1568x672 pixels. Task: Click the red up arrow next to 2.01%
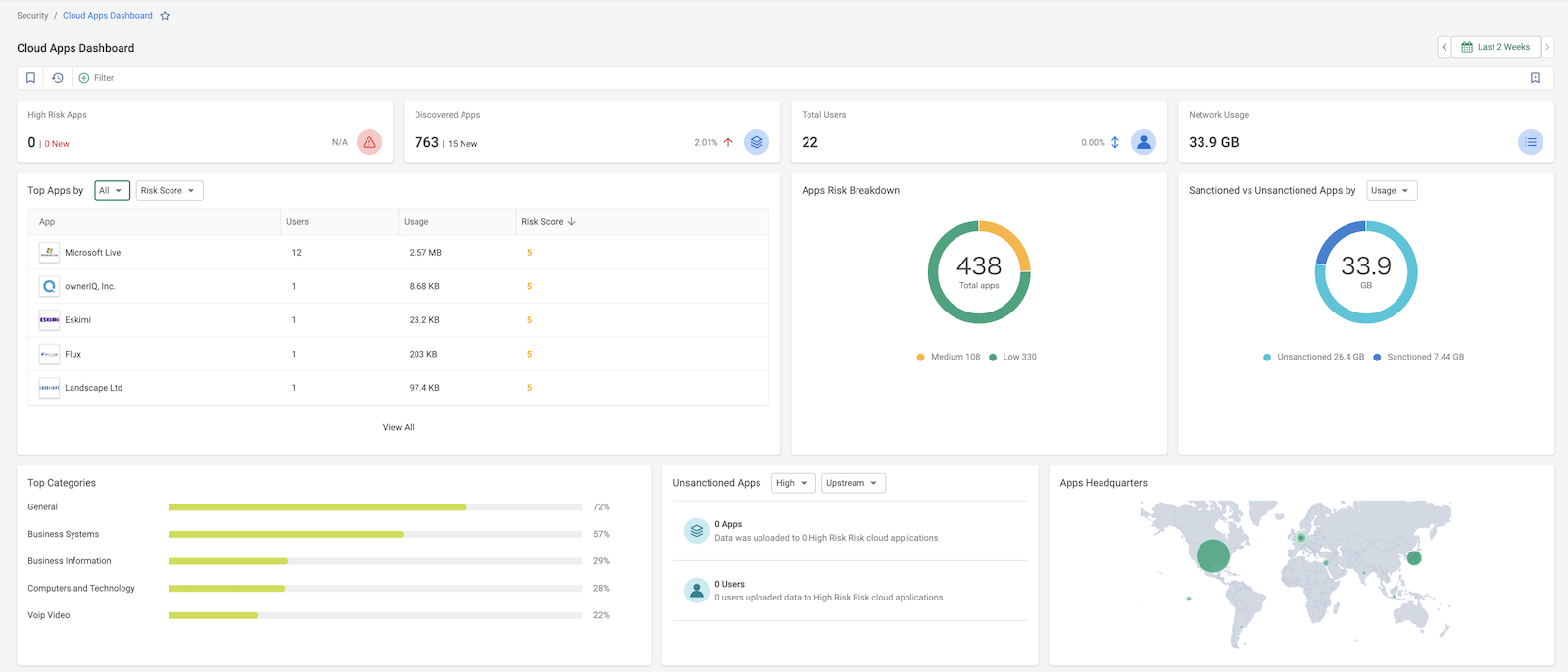(x=728, y=142)
